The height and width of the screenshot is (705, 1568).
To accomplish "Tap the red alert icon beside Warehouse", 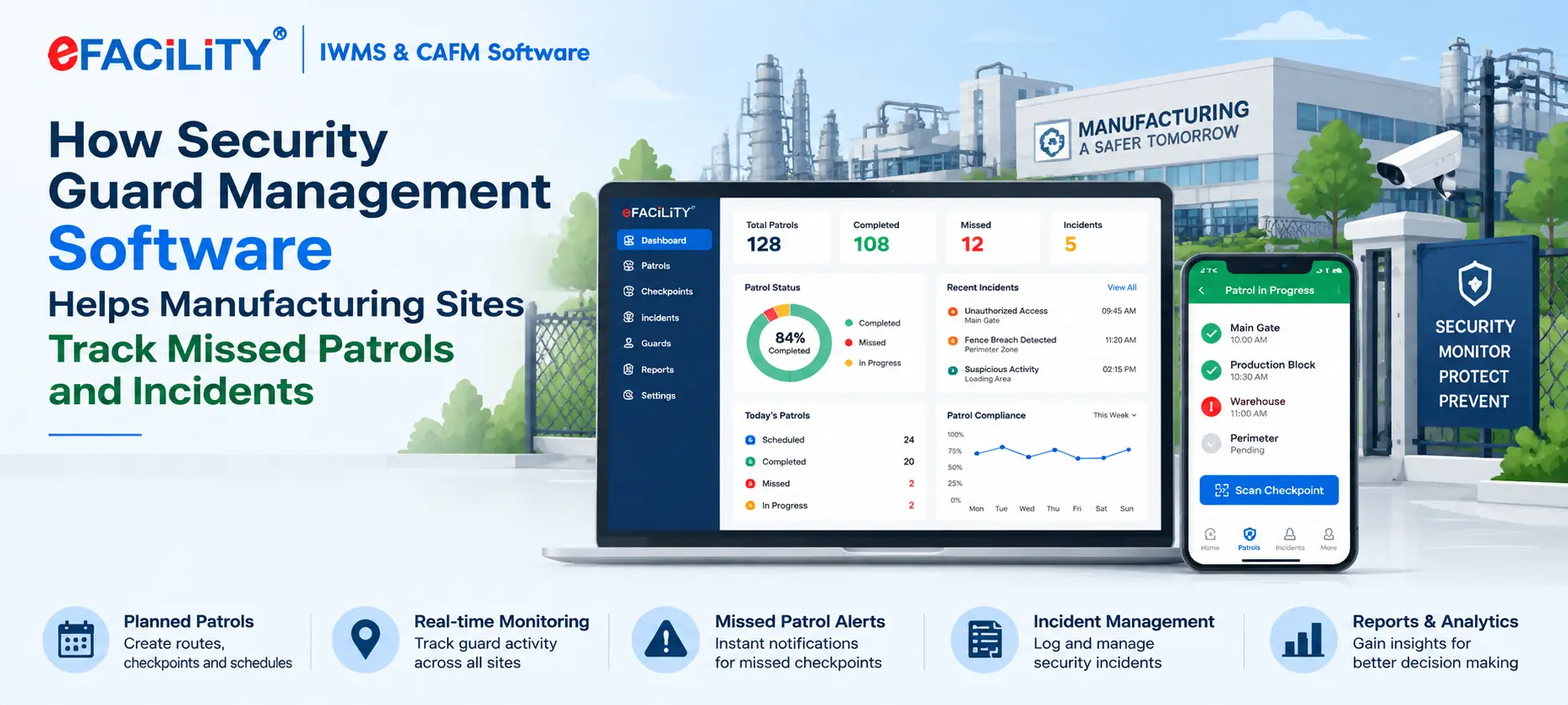I will tap(1211, 407).
